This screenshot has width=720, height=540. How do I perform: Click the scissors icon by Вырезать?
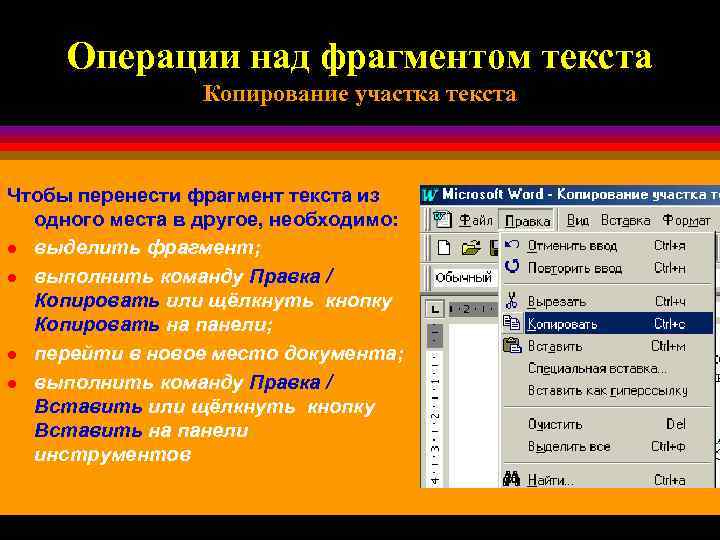(512, 300)
